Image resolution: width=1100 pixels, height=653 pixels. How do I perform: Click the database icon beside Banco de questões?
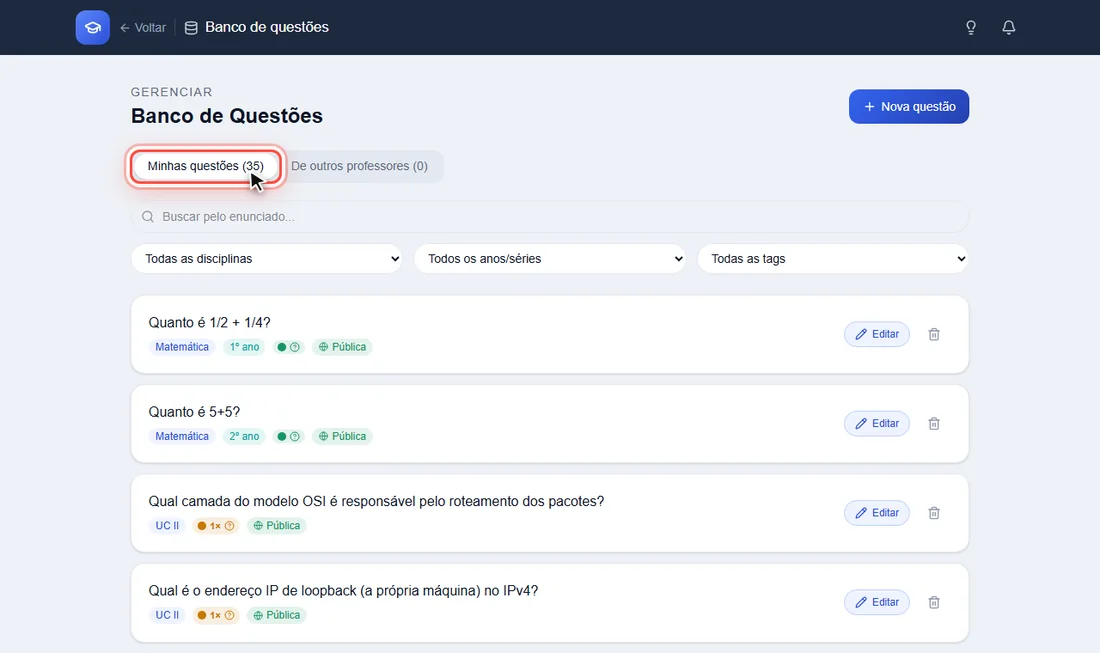coord(191,28)
